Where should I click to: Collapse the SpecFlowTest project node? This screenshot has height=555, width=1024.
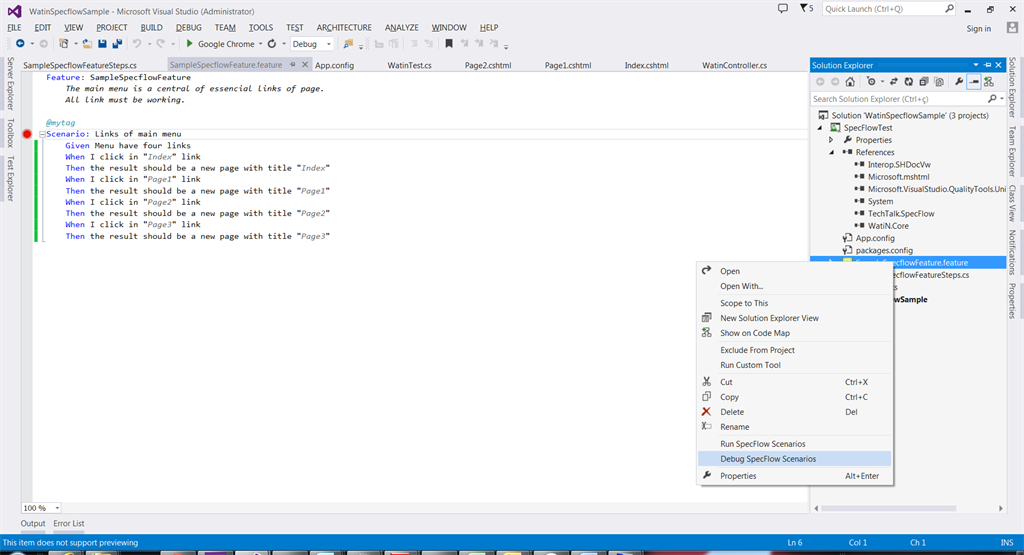coord(820,128)
